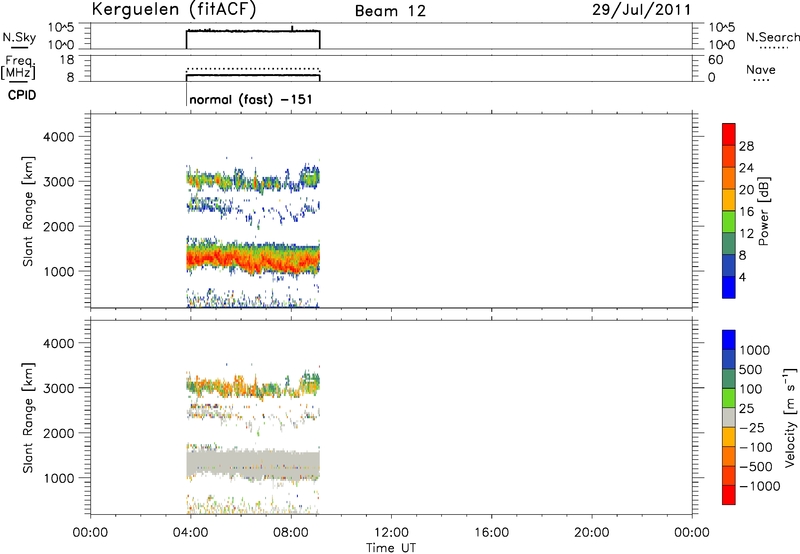The height and width of the screenshot is (554, 800).
Task: Click the strong red echo band in the power panel
Action: pyautogui.click(x=253, y=260)
